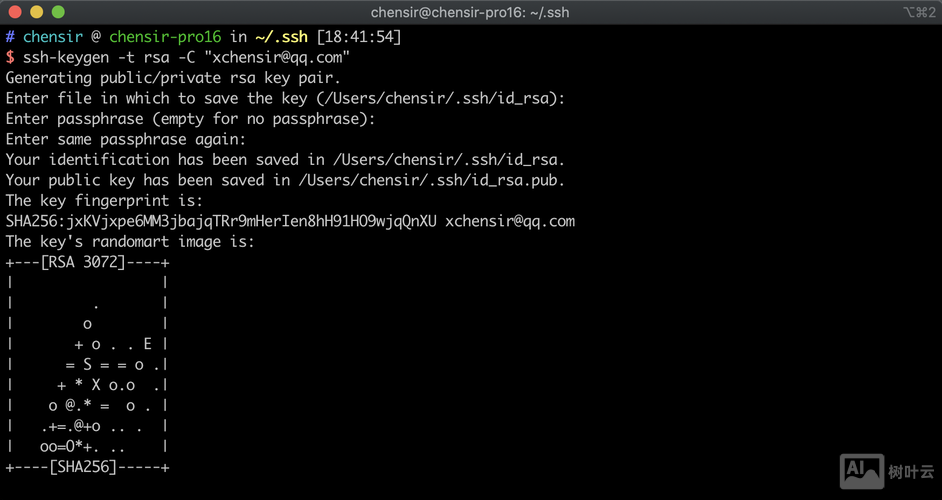Minimize the terminal using the yellow button
This screenshot has height=500, width=942.
(35, 12)
